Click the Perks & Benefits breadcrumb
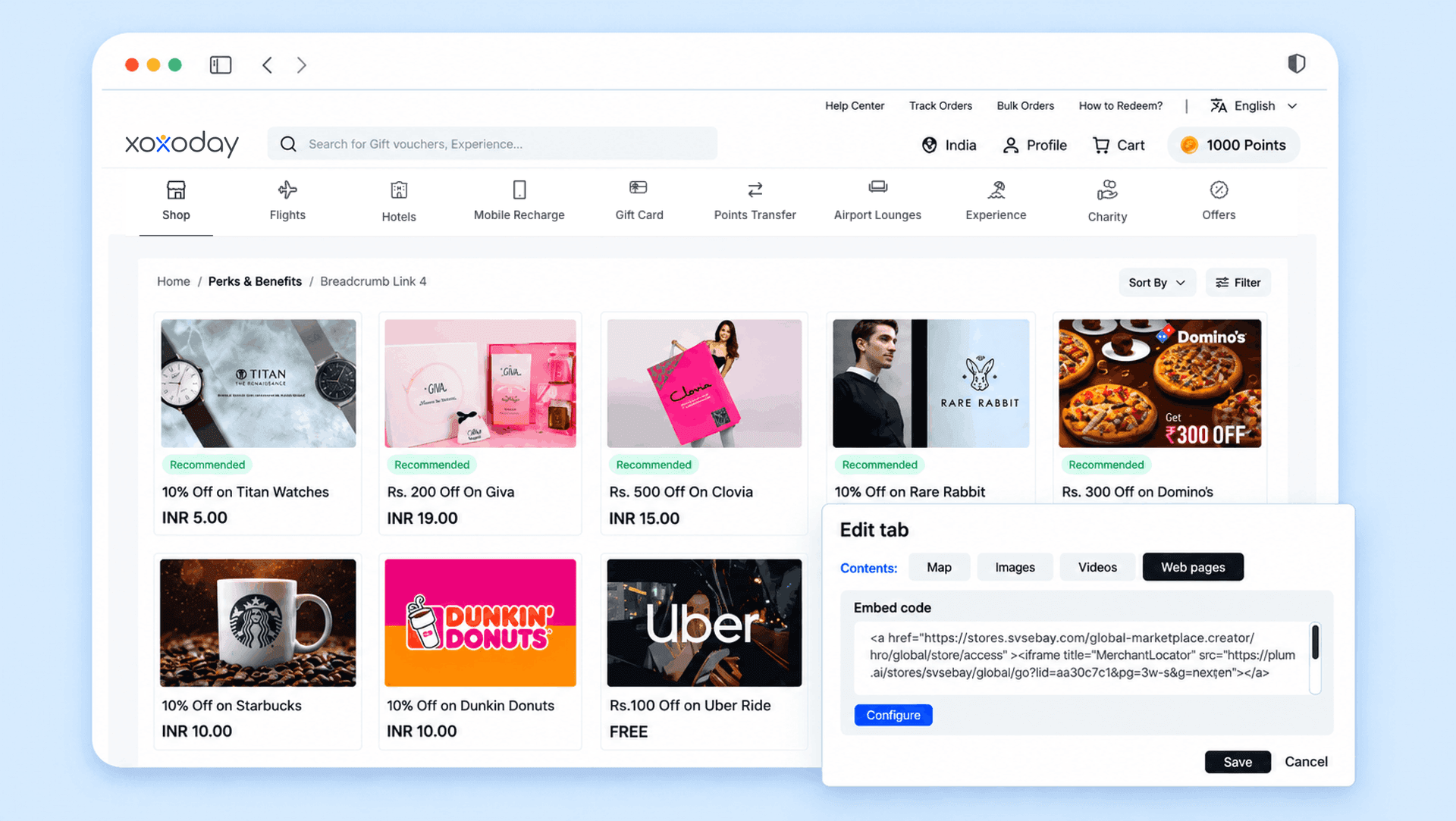Image resolution: width=1456 pixels, height=821 pixels. click(x=255, y=281)
